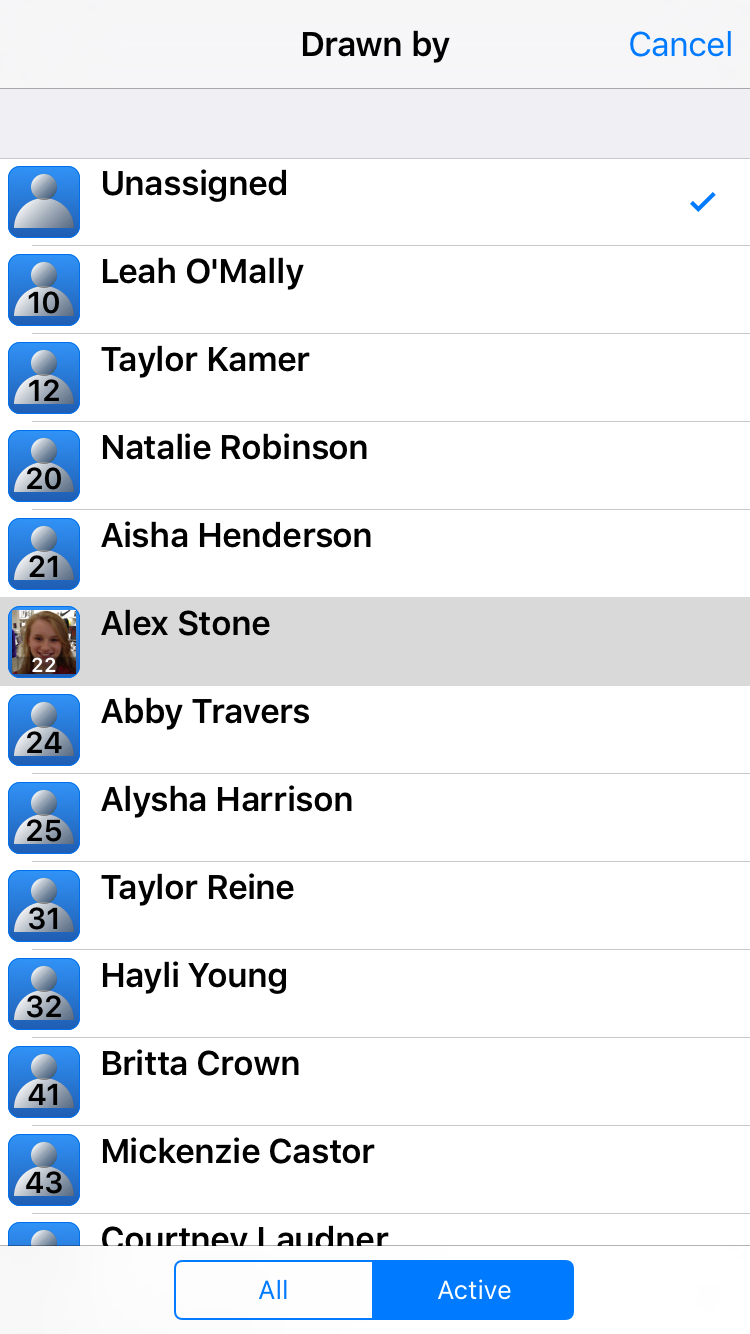Choose Alysha Harrison as drawn by
750x1334 pixels.
pyautogui.click(x=227, y=801)
